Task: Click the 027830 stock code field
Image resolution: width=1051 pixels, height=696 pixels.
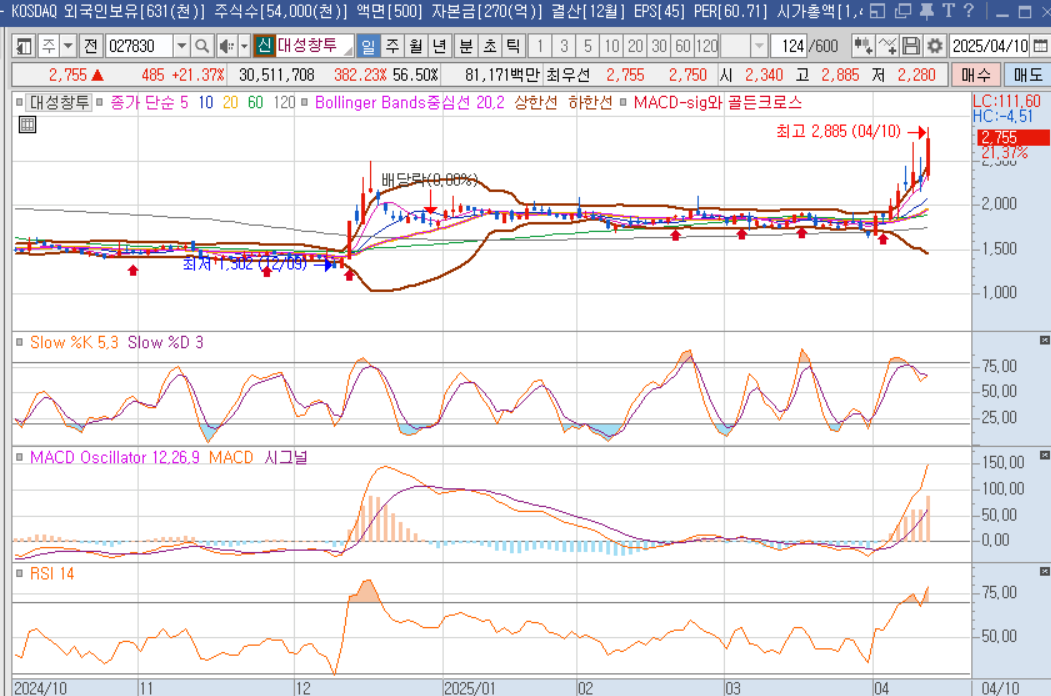Action: tap(139, 46)
